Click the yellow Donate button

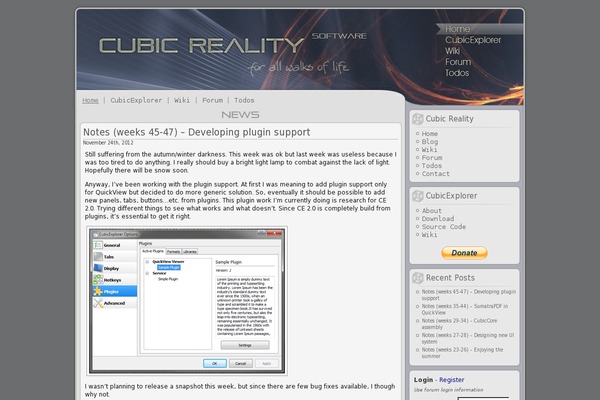[x=464, y=253]
